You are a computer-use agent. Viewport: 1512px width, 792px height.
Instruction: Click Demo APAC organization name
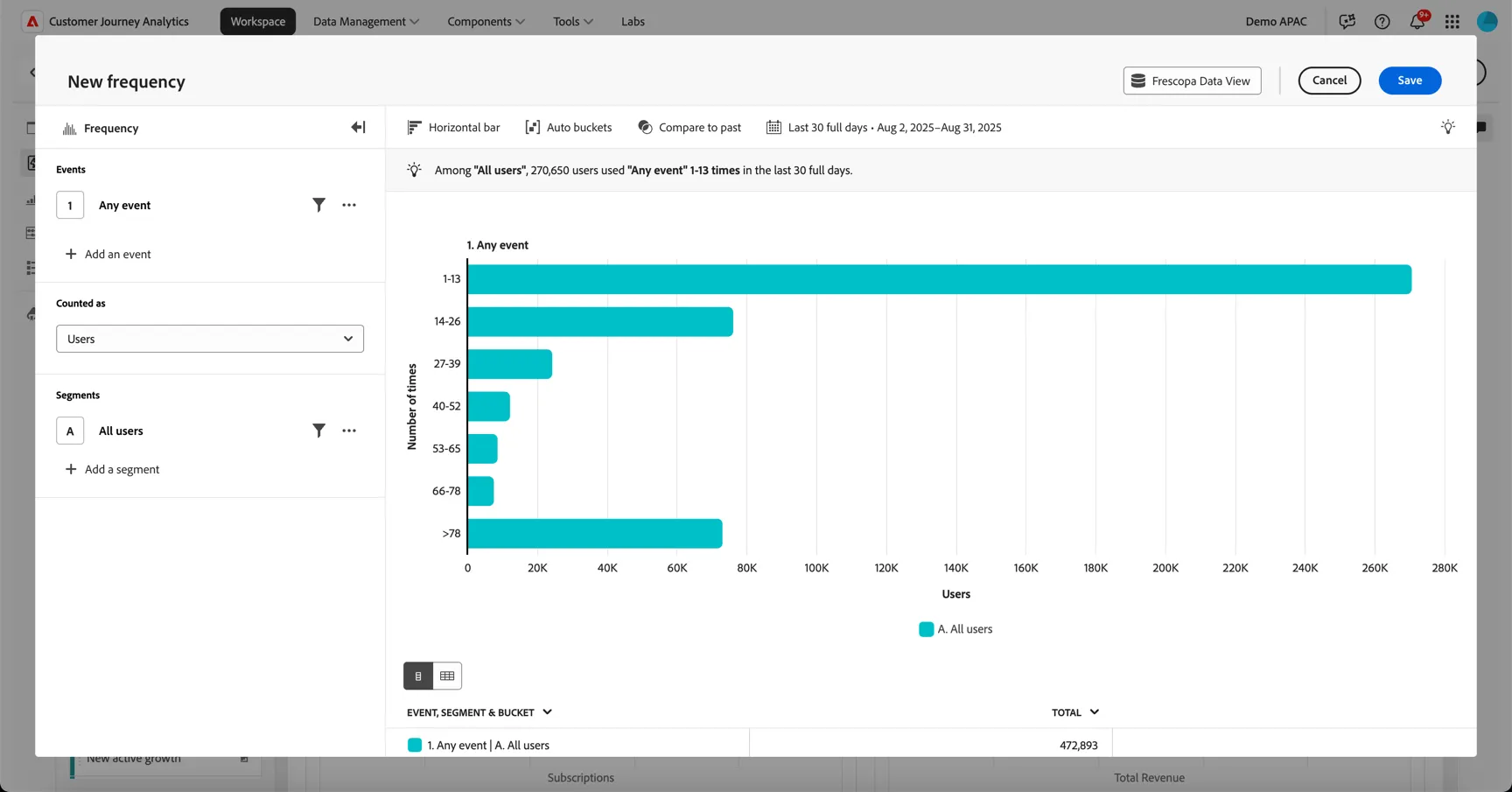(1277, 21)
